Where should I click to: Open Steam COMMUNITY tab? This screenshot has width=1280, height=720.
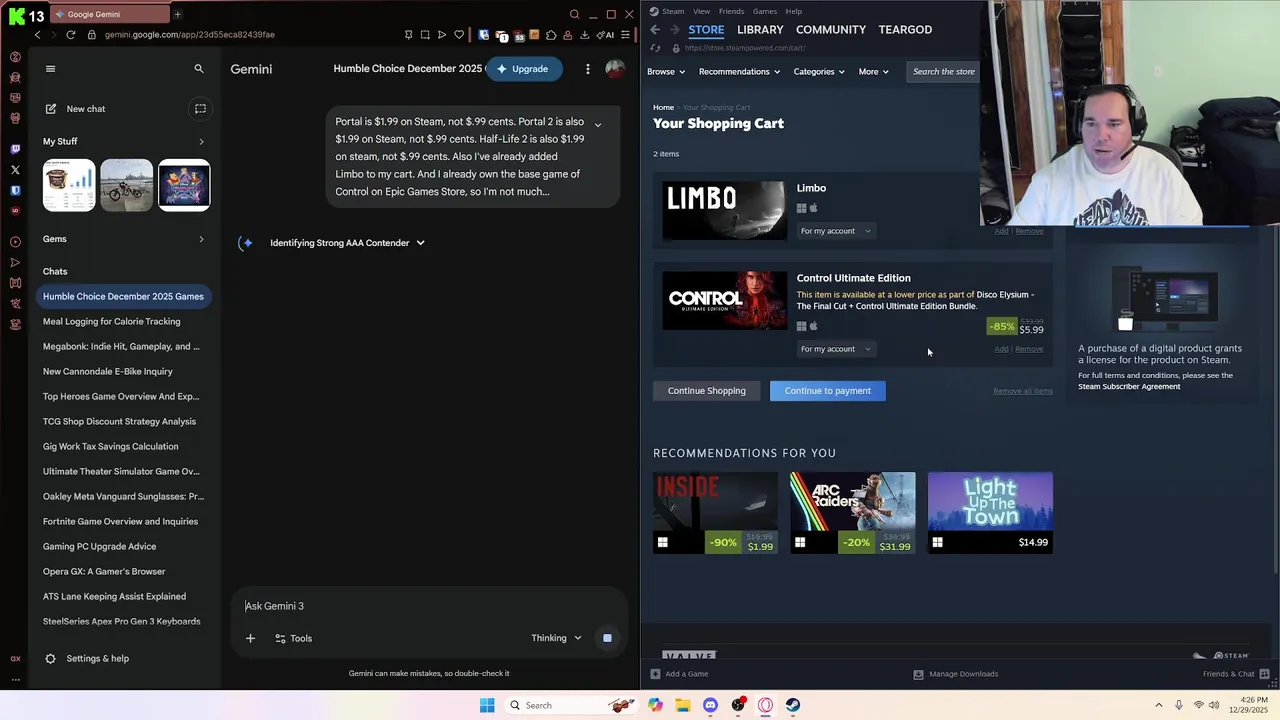tap(831, 29)
